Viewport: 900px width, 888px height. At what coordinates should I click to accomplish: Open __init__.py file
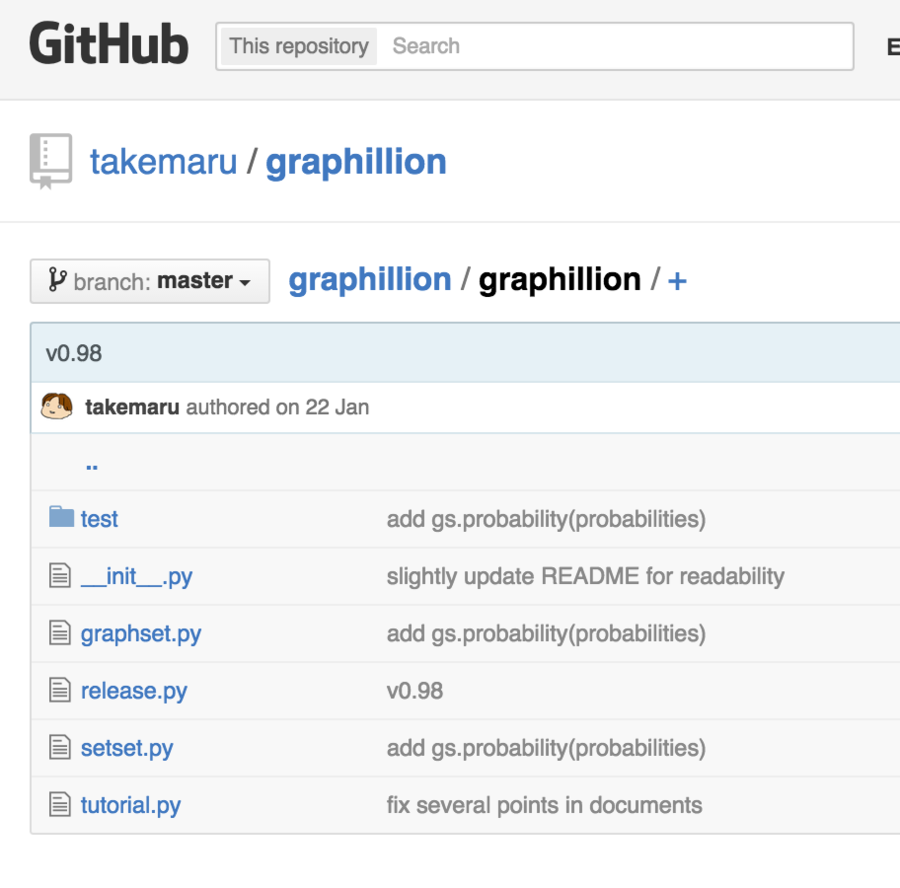tap(137, 576)
